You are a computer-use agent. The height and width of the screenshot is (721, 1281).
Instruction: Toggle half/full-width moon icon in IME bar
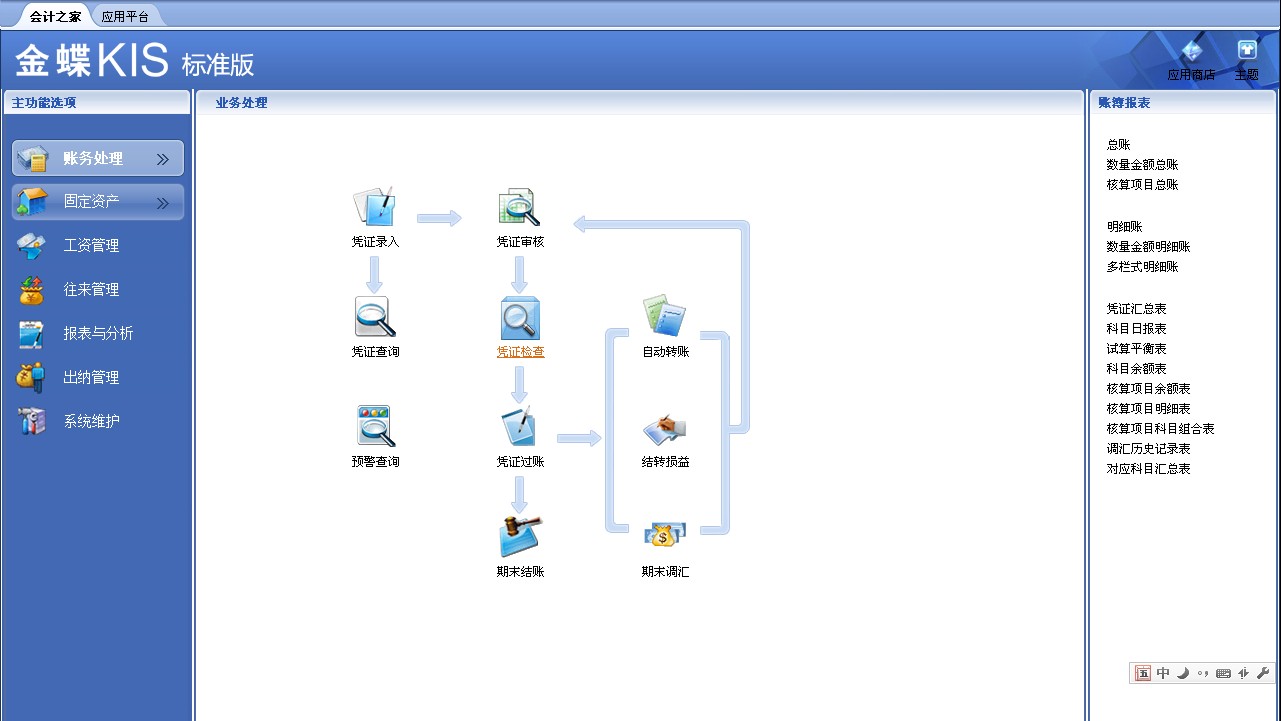tap(1182, 673)
